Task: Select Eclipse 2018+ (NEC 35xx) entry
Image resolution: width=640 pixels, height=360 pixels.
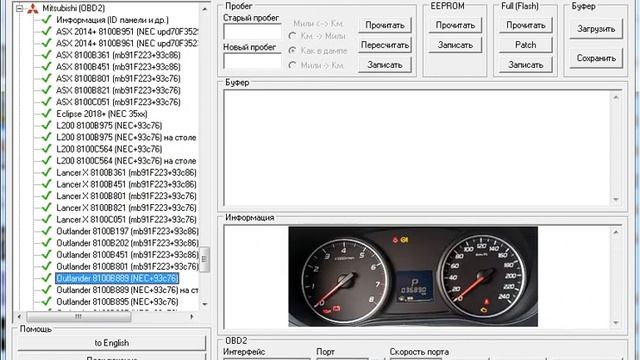Action: point(102,114)
